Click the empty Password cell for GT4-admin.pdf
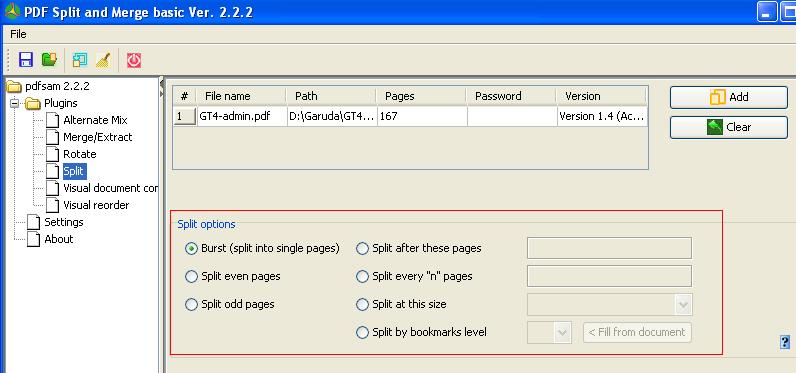 512,116
